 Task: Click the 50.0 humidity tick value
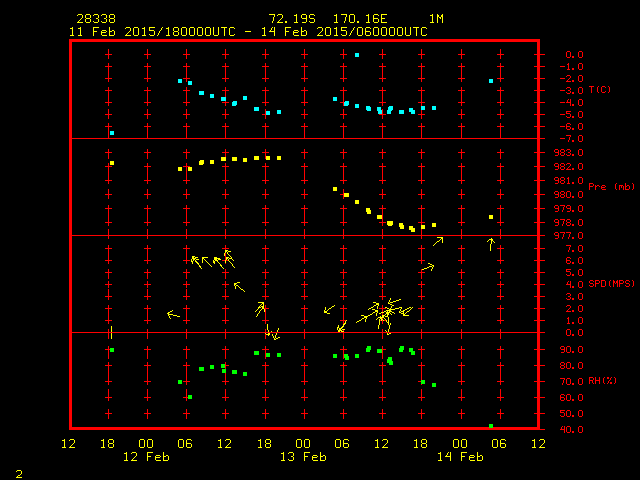click(x=571, y=413)
